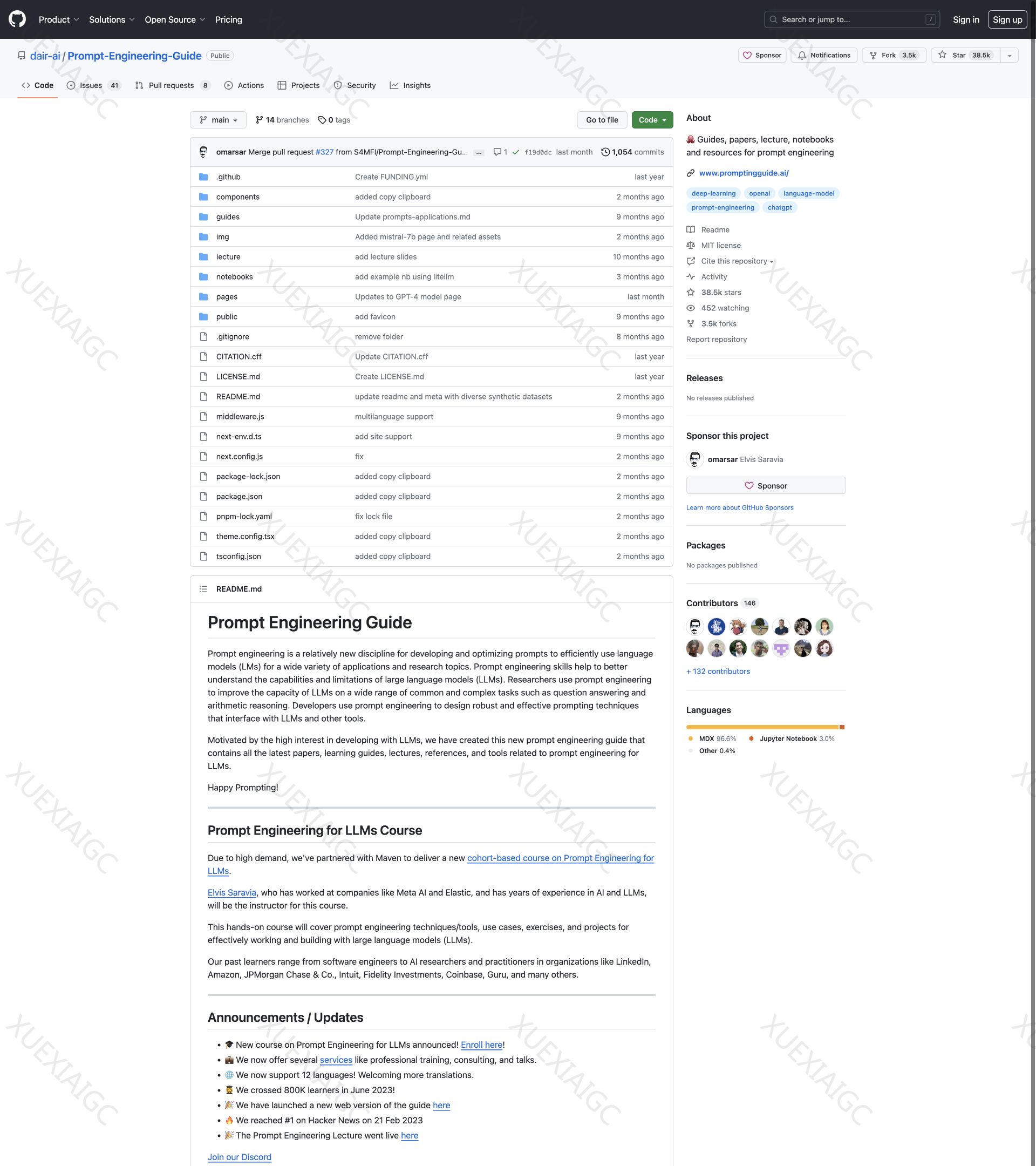Click omarsar's avatar in contributors
Screen dimensions: 1036x1166
coord(694,626)
